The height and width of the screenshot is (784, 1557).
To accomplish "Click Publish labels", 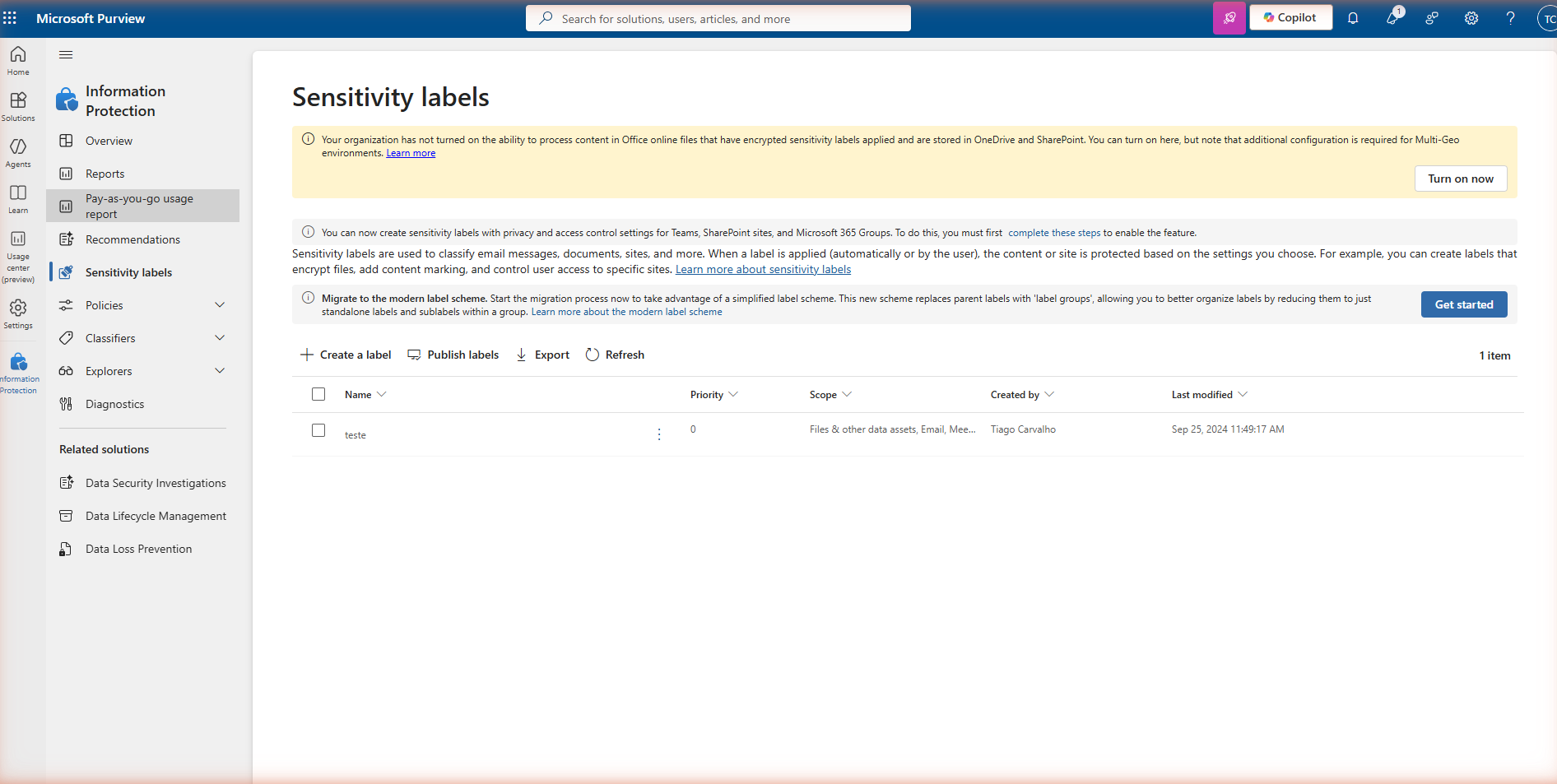I will click(453, 355).
